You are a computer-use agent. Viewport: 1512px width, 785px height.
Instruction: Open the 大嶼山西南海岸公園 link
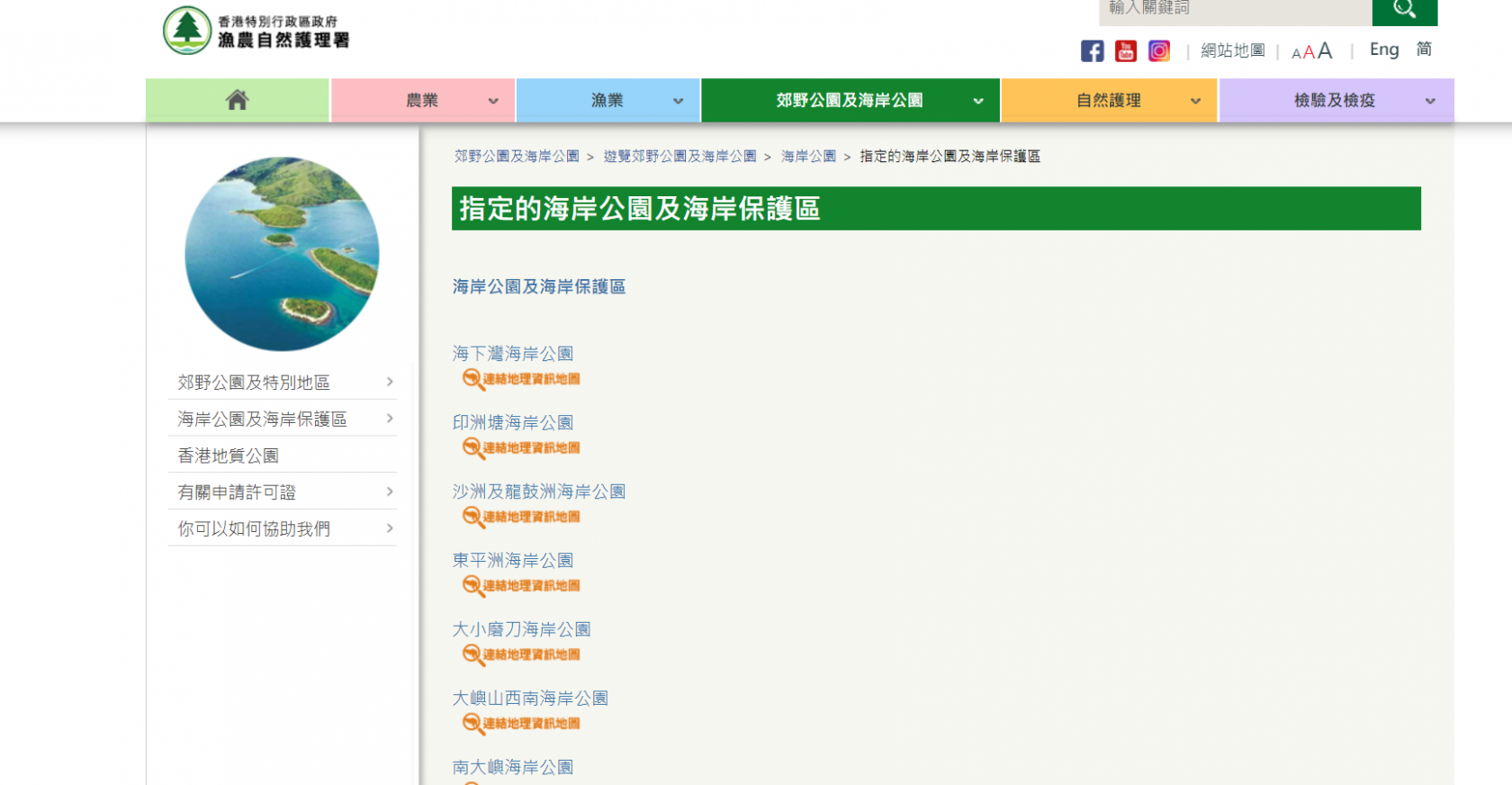pyautogui.click(x=530, y=698)
